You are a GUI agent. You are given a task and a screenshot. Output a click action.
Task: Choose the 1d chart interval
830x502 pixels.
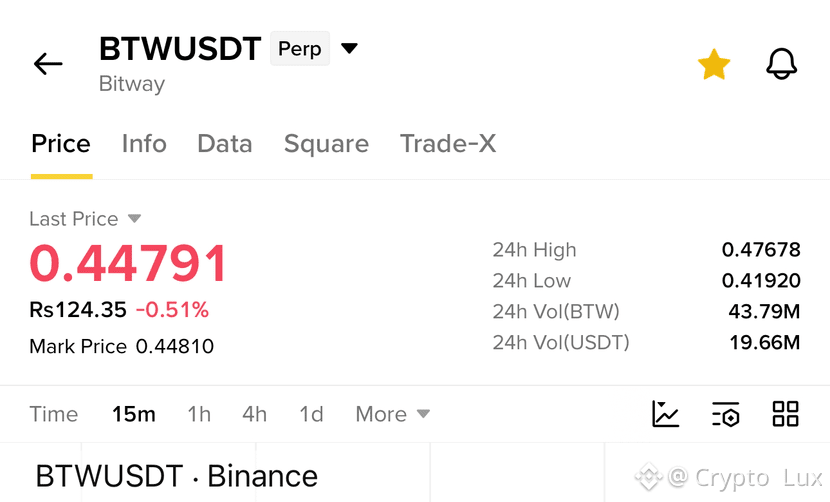(x=311, y=414)
